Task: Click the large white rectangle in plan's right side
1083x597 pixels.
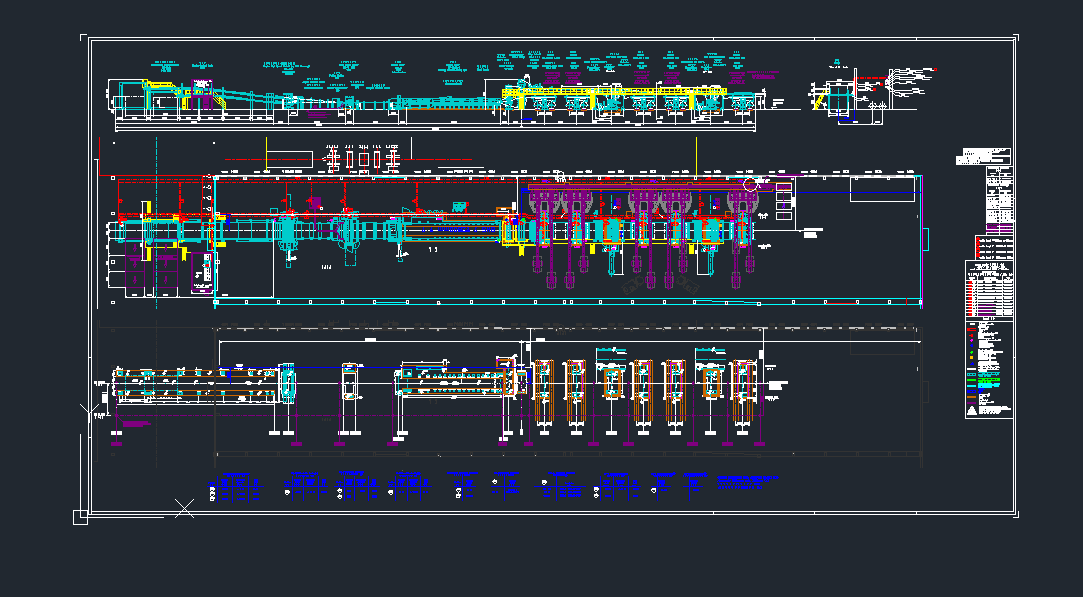Action: [x=881, y=189]
